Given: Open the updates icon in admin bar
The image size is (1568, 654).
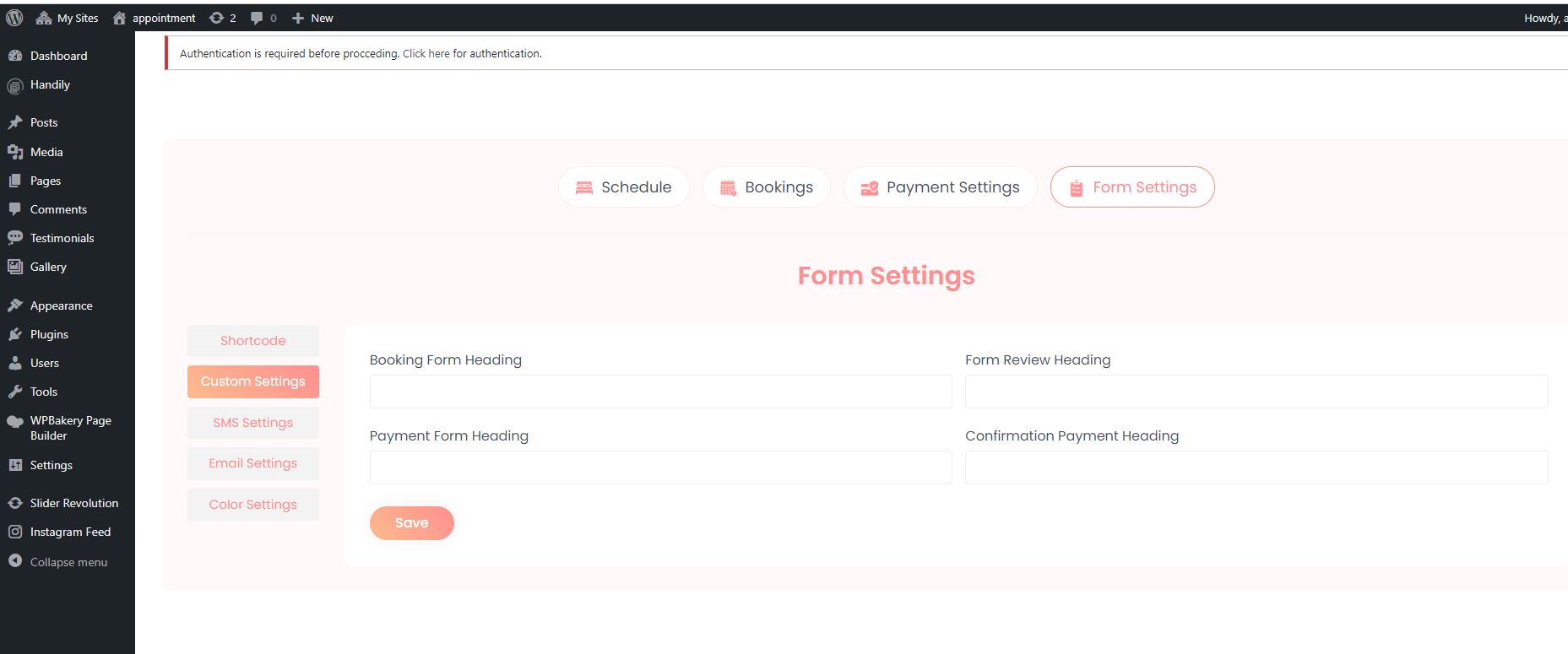Looking at the screenshot, I should [217, 18].
